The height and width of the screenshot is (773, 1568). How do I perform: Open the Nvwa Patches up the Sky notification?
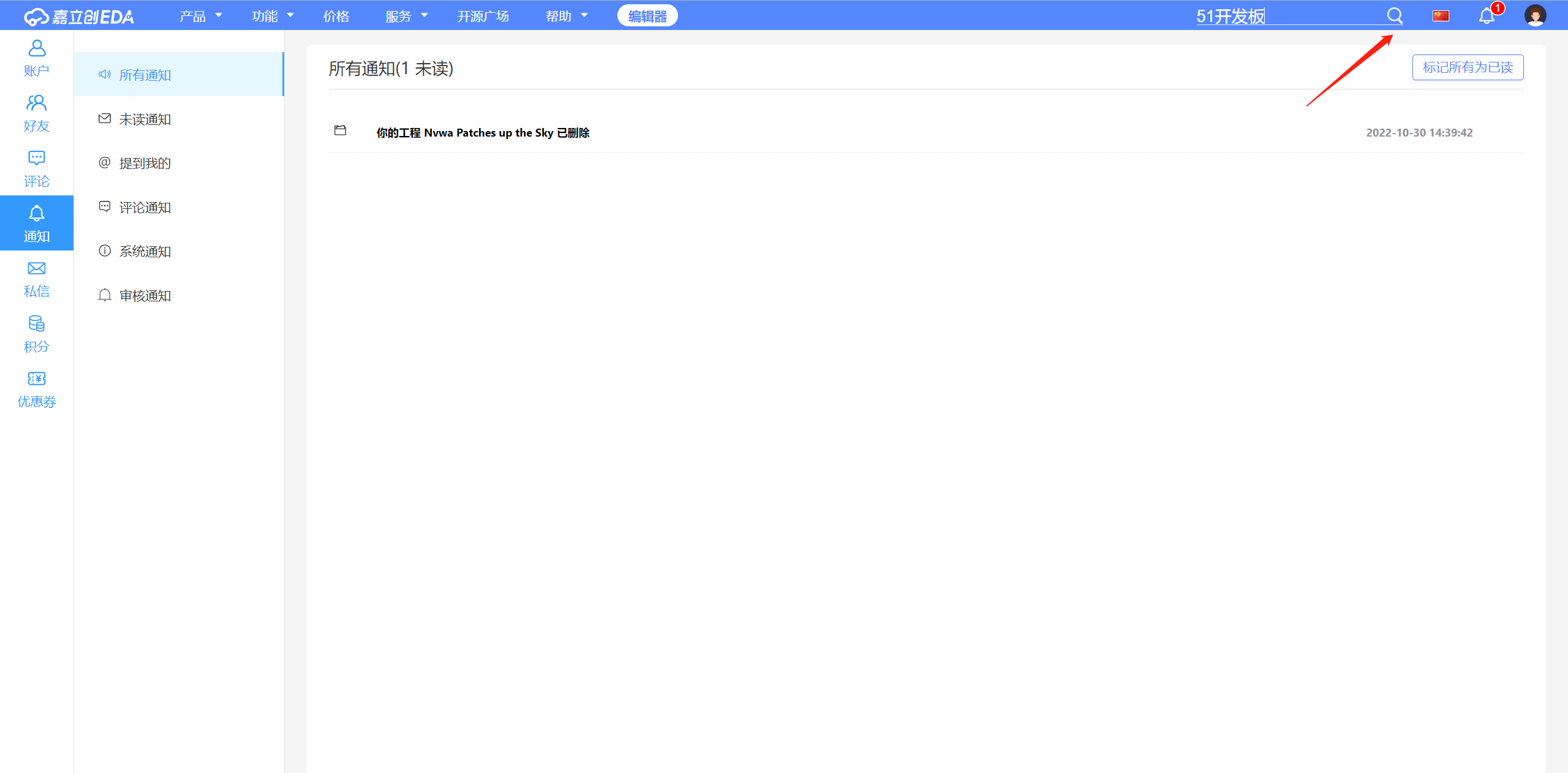(x=483, y=133)
